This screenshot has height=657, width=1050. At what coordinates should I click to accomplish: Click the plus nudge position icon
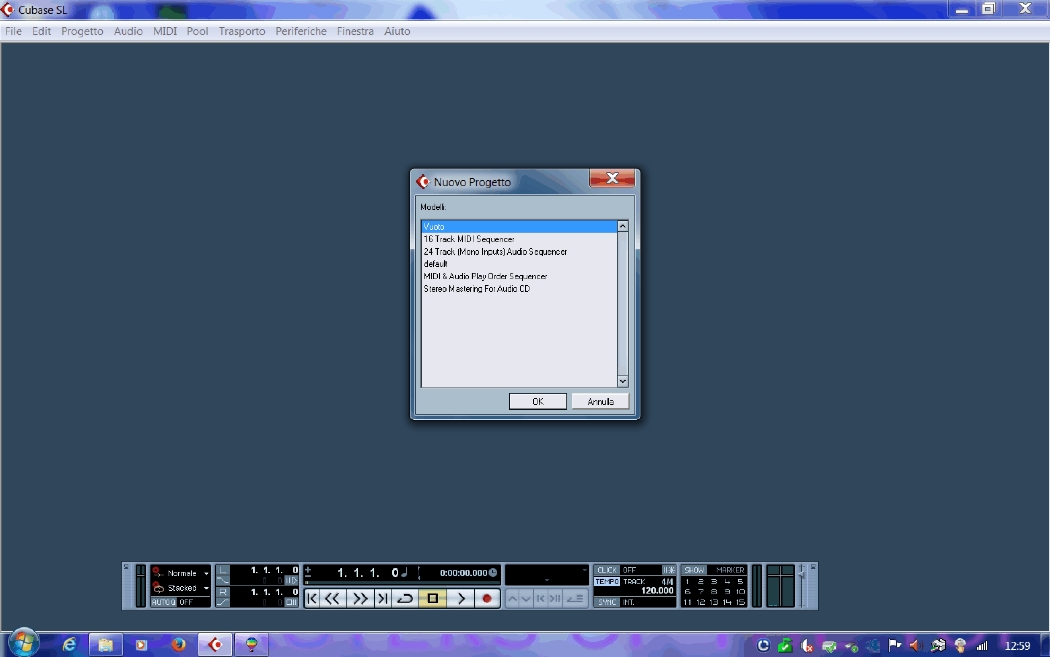tap(308, 569)
